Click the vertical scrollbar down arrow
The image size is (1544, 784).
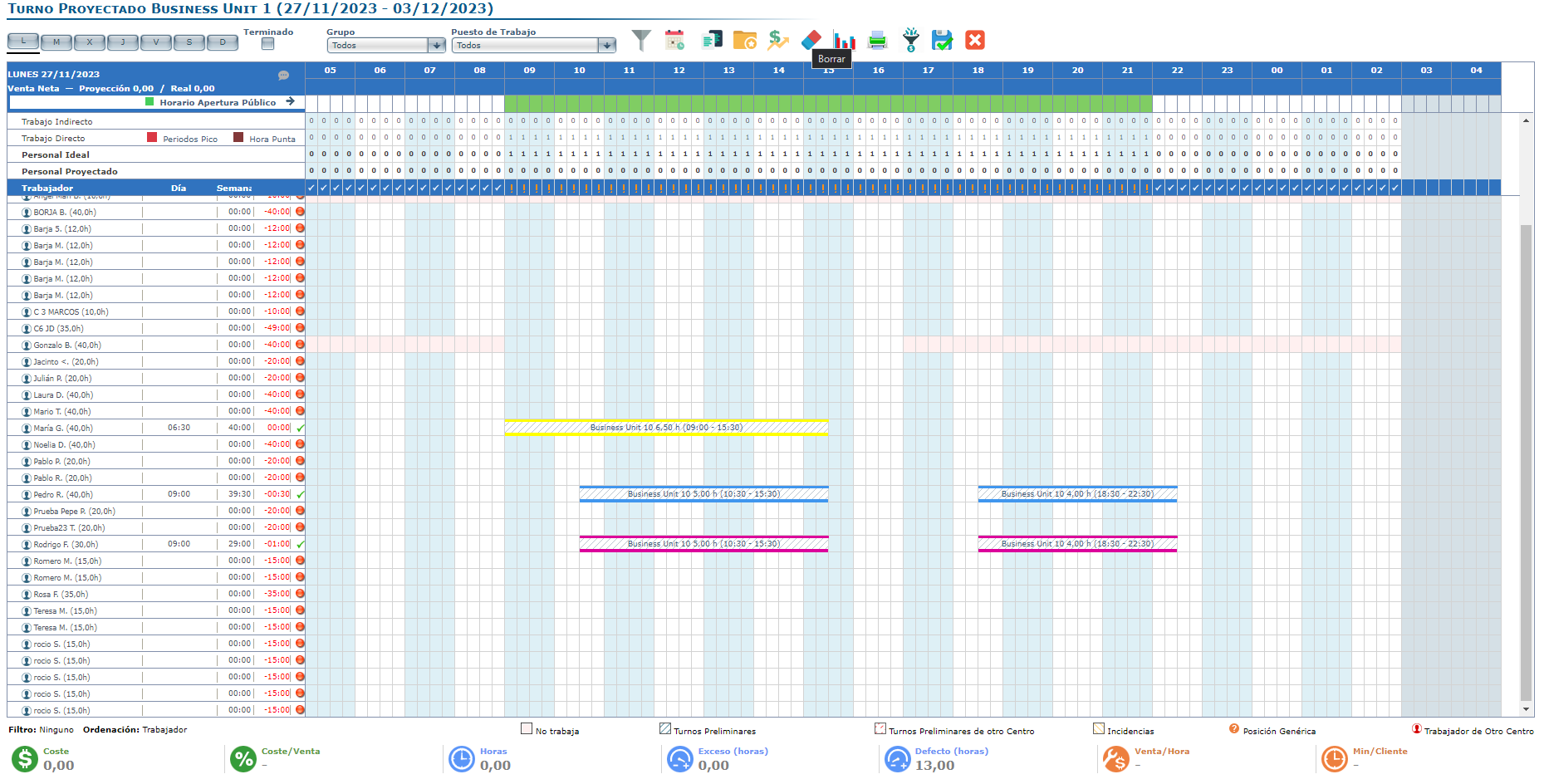pos(1526,709)
